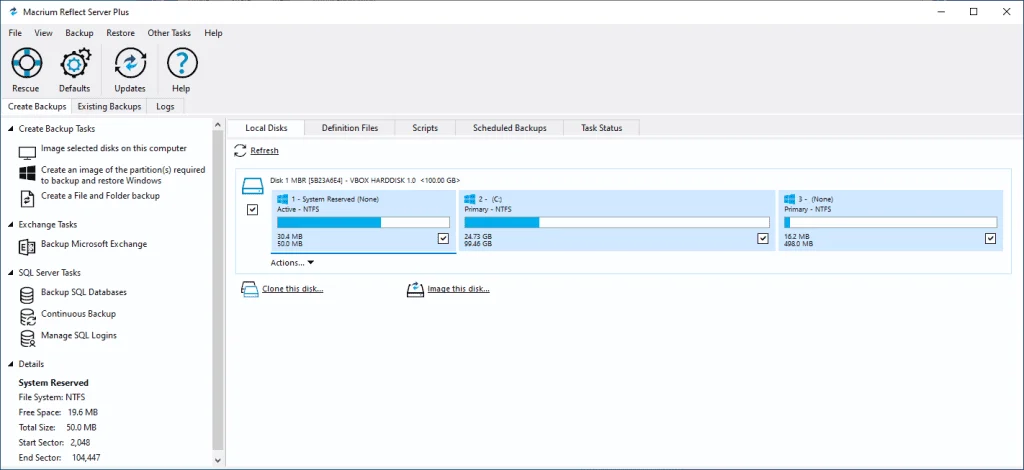Click the Backup SQL Databases icon

click(x=27, y=295)
